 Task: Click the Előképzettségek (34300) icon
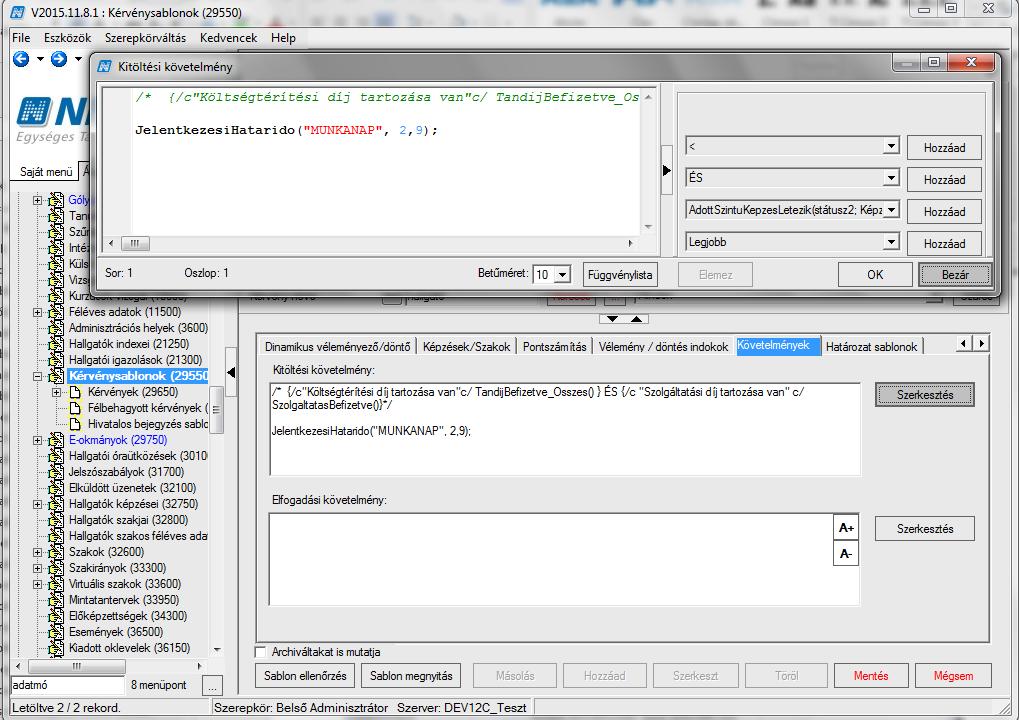click(57, 616)
